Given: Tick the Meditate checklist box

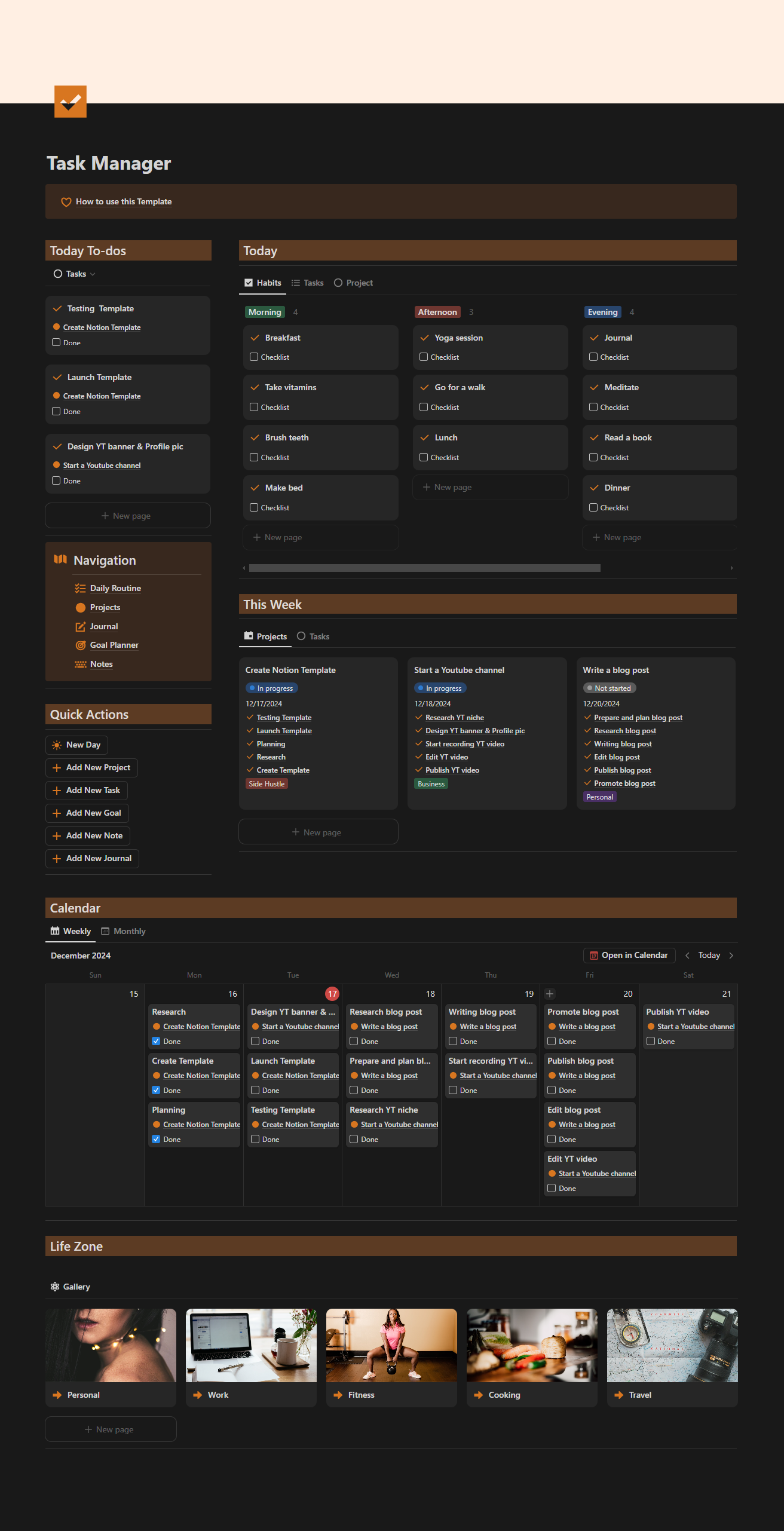Looking at the screenshot, I should 593,407.
